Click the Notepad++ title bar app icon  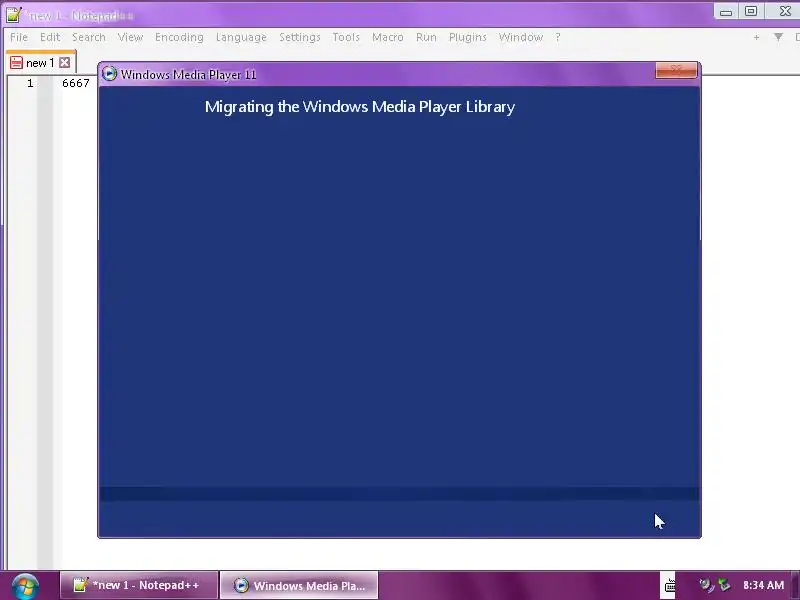(14, 14)
